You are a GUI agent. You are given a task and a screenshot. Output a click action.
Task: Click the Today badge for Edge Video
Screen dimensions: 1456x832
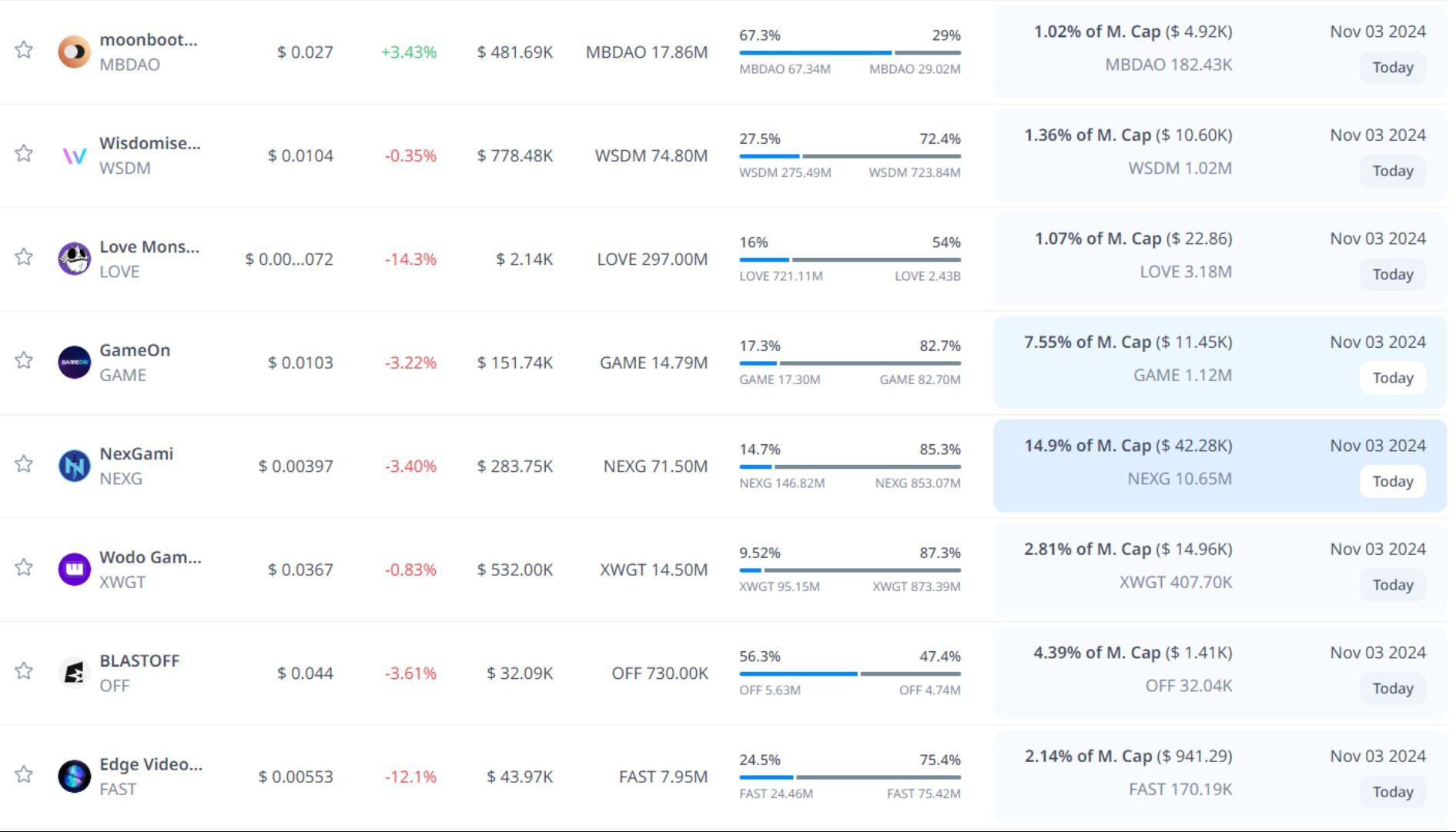(1392, 792)
